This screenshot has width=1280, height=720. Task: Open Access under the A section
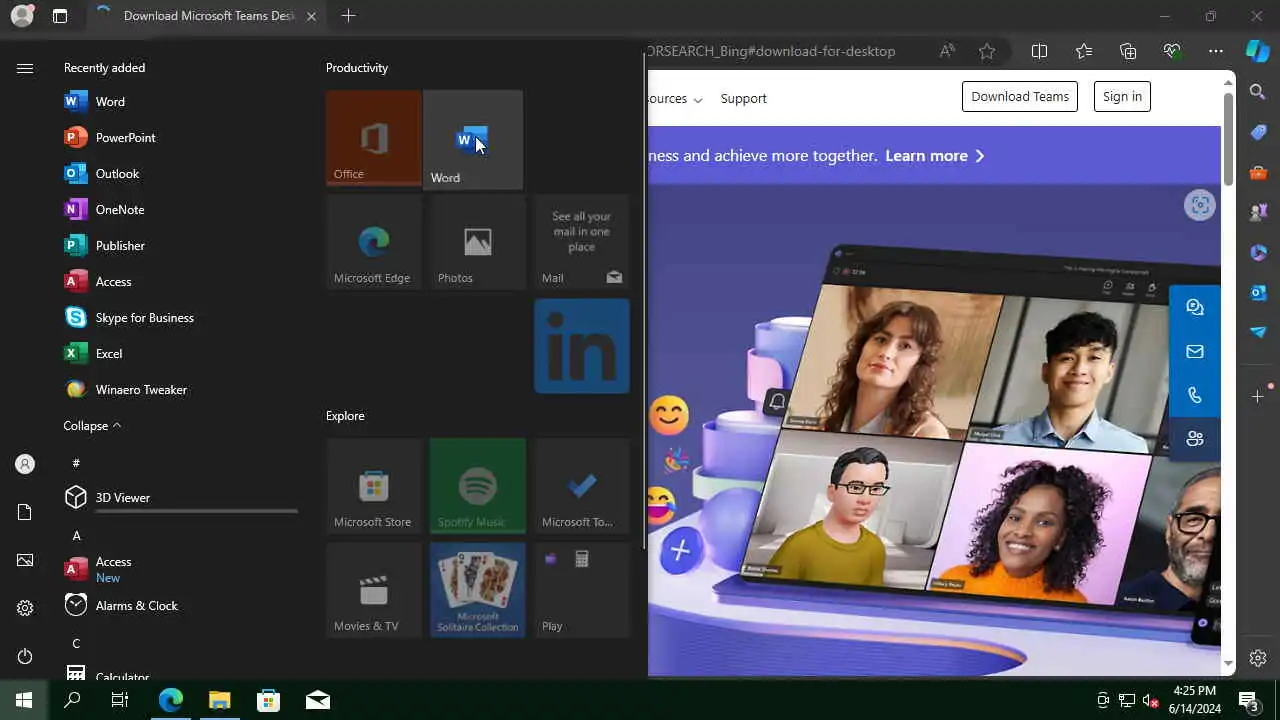coord(180,569)
